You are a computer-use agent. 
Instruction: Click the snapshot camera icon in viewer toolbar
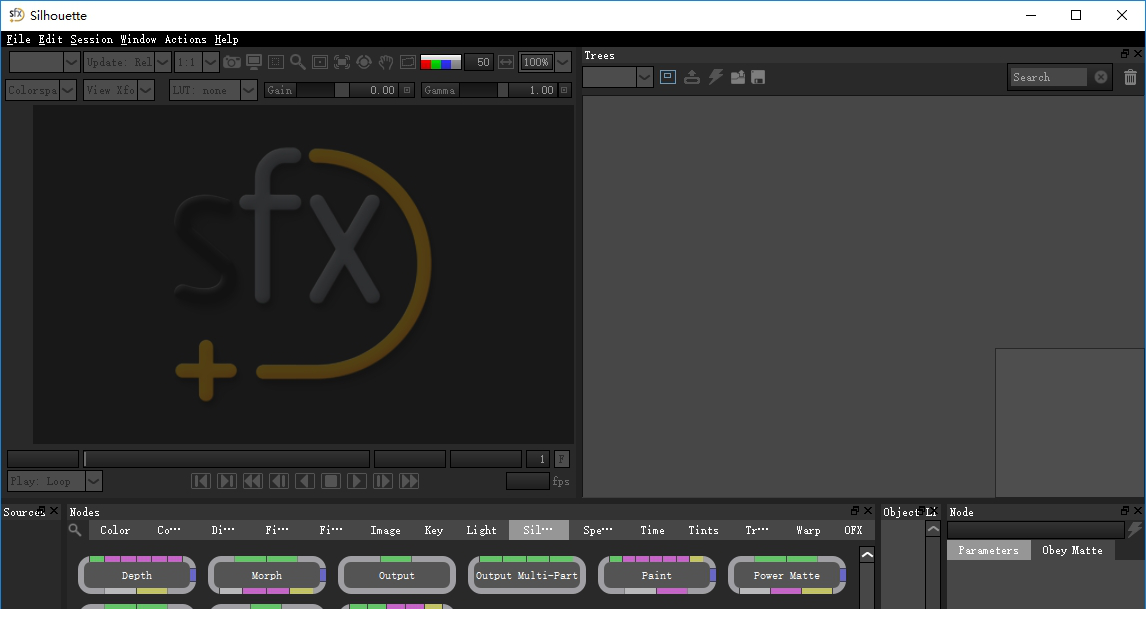click(x=232, y=62)
